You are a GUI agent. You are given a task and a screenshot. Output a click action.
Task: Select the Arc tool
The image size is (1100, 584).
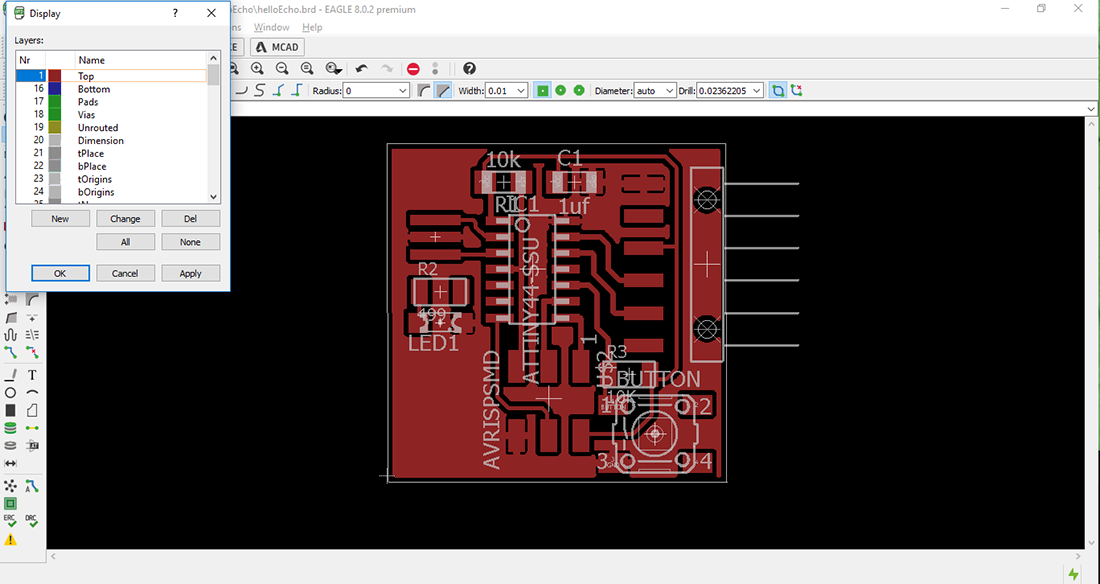click(x=32, y=392)
